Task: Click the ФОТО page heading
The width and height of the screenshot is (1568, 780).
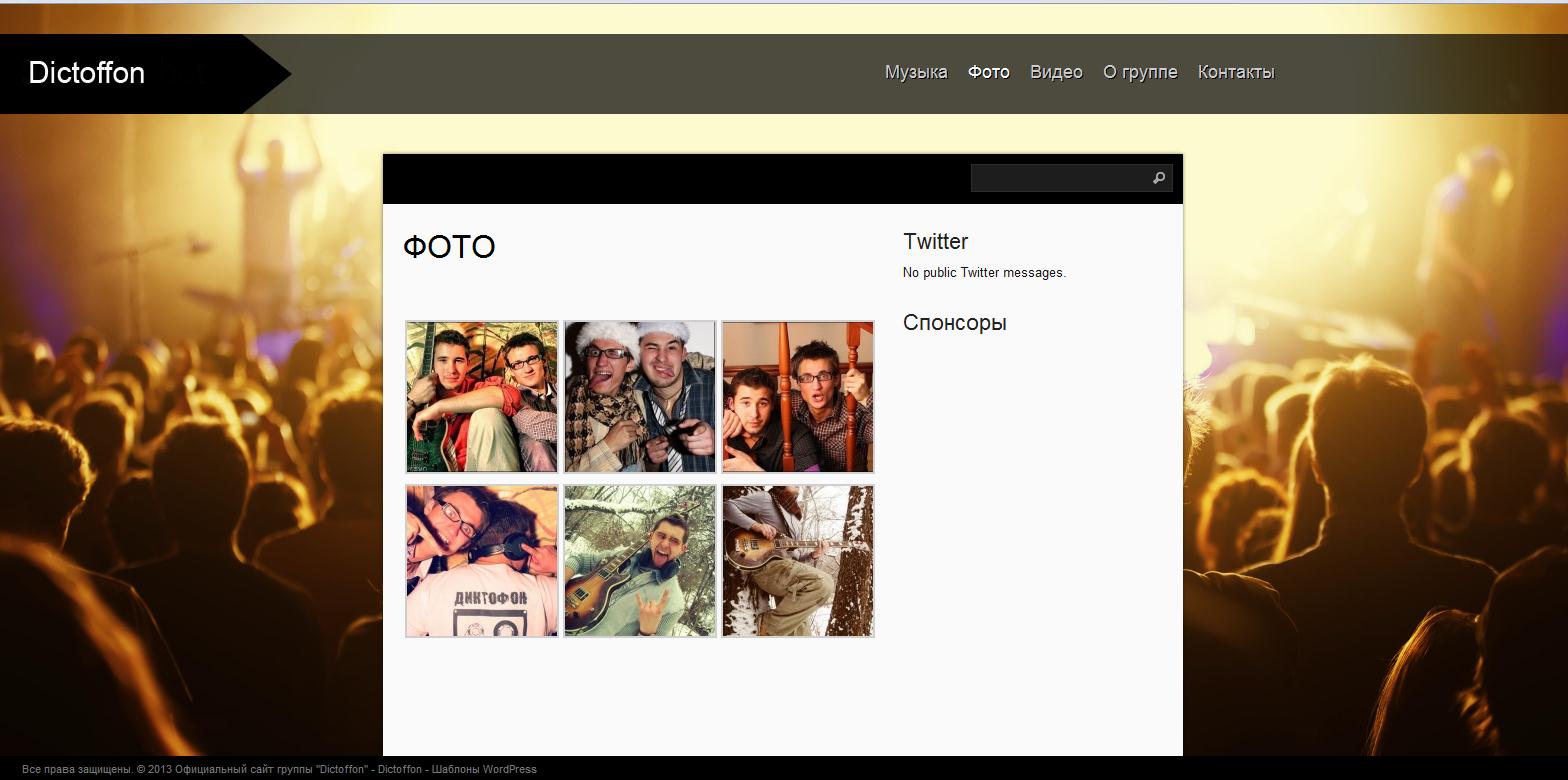Action: click(x=449, y=247)
